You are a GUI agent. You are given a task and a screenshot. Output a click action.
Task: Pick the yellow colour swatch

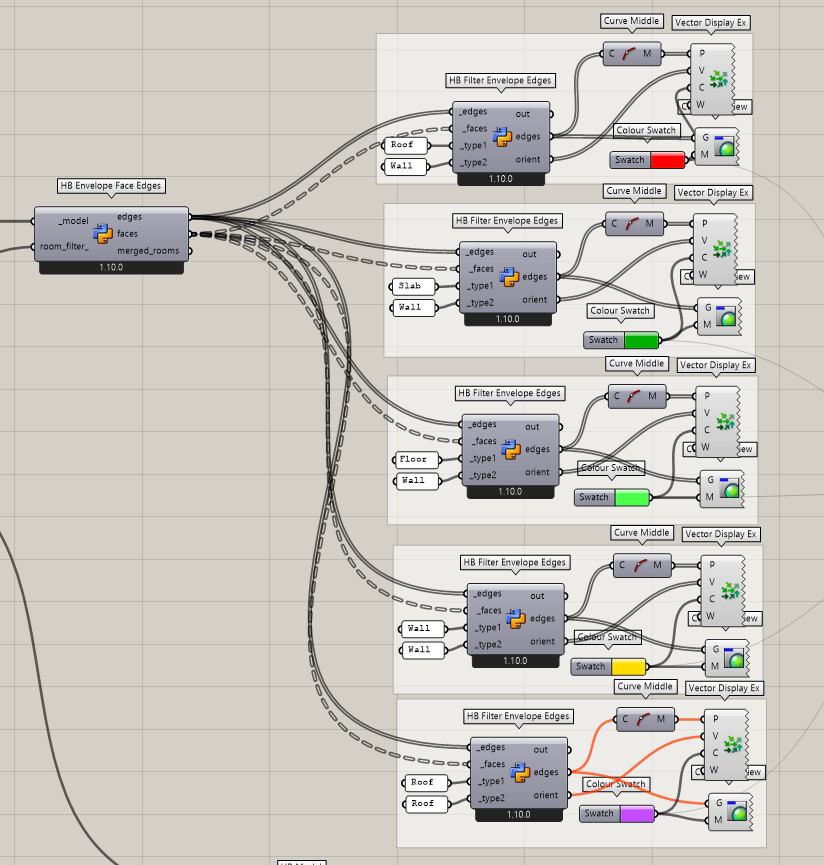tap(628, 666)
